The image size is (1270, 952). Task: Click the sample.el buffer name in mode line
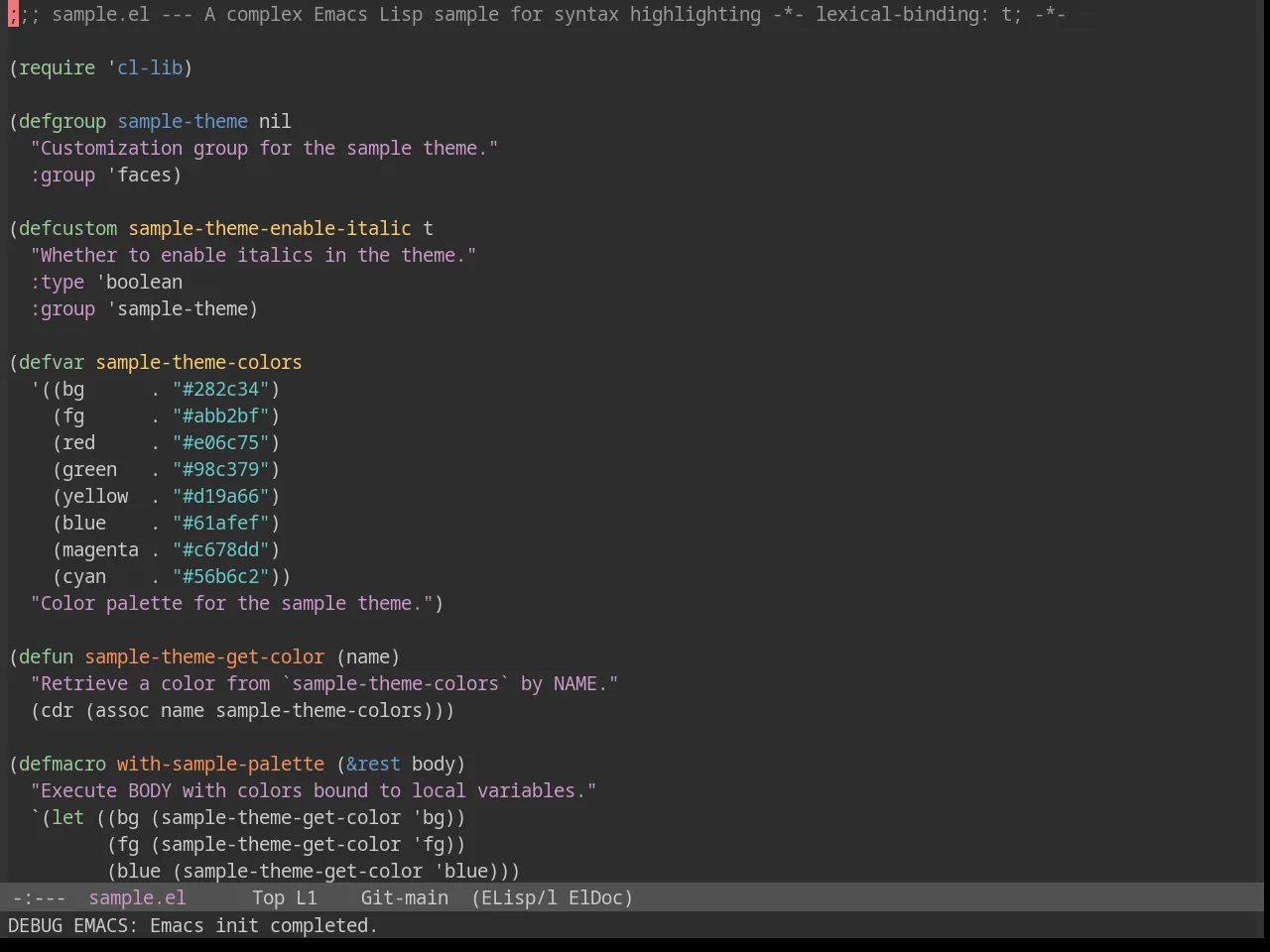pos(137,897)
